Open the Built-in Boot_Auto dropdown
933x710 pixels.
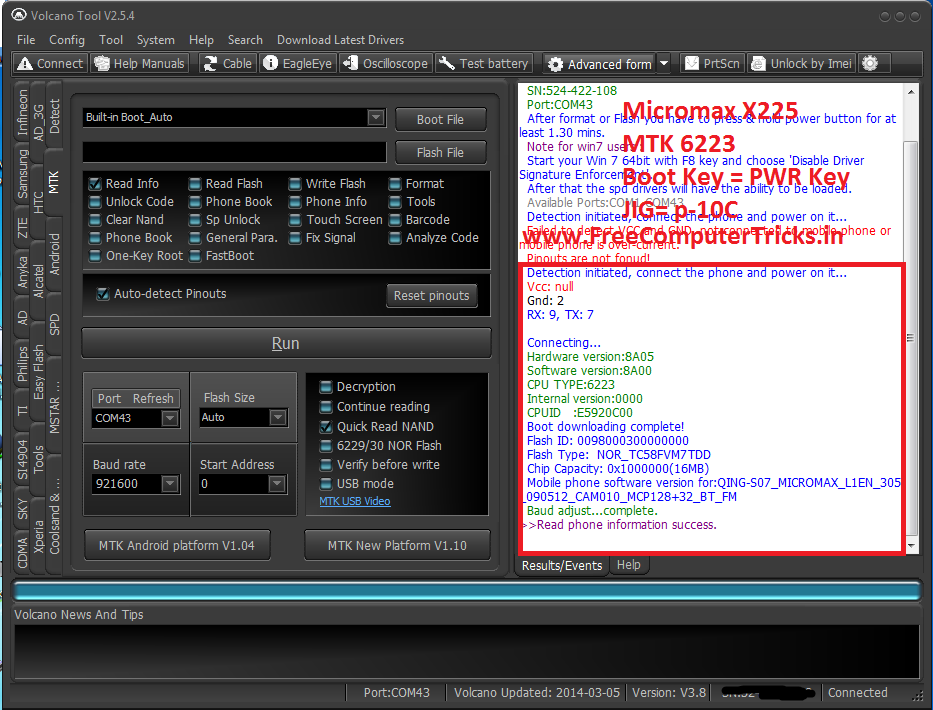click(375, 117)
